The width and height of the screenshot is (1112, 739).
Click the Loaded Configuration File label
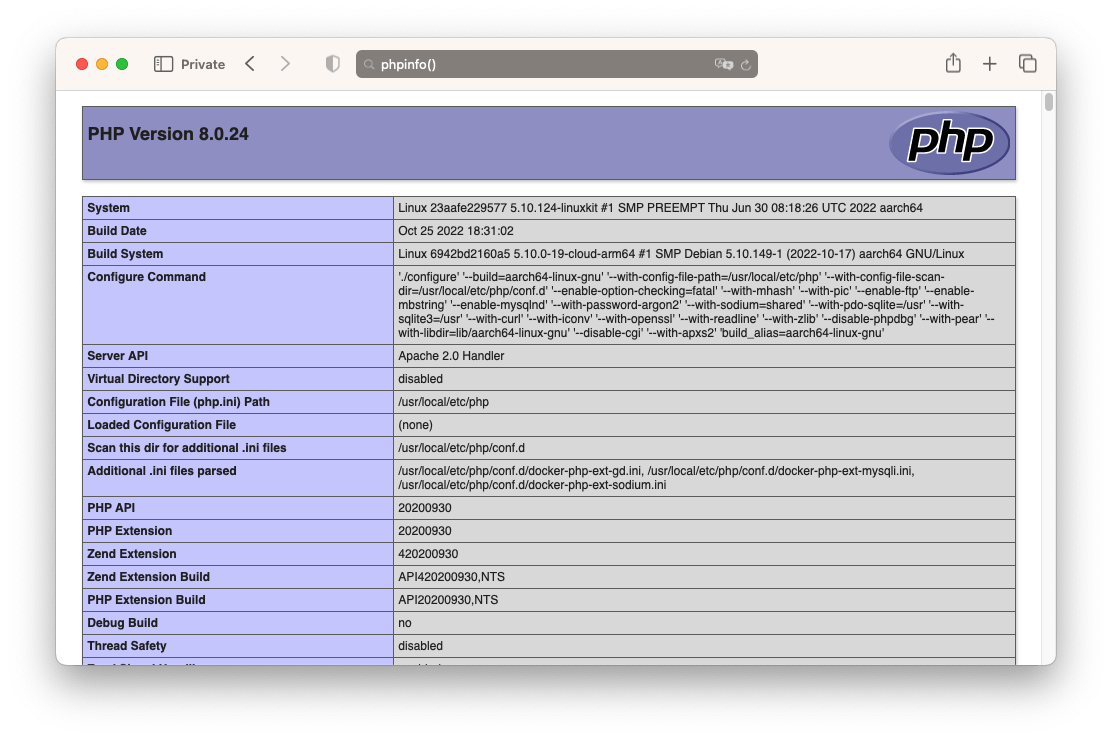(x=161, y=425)
